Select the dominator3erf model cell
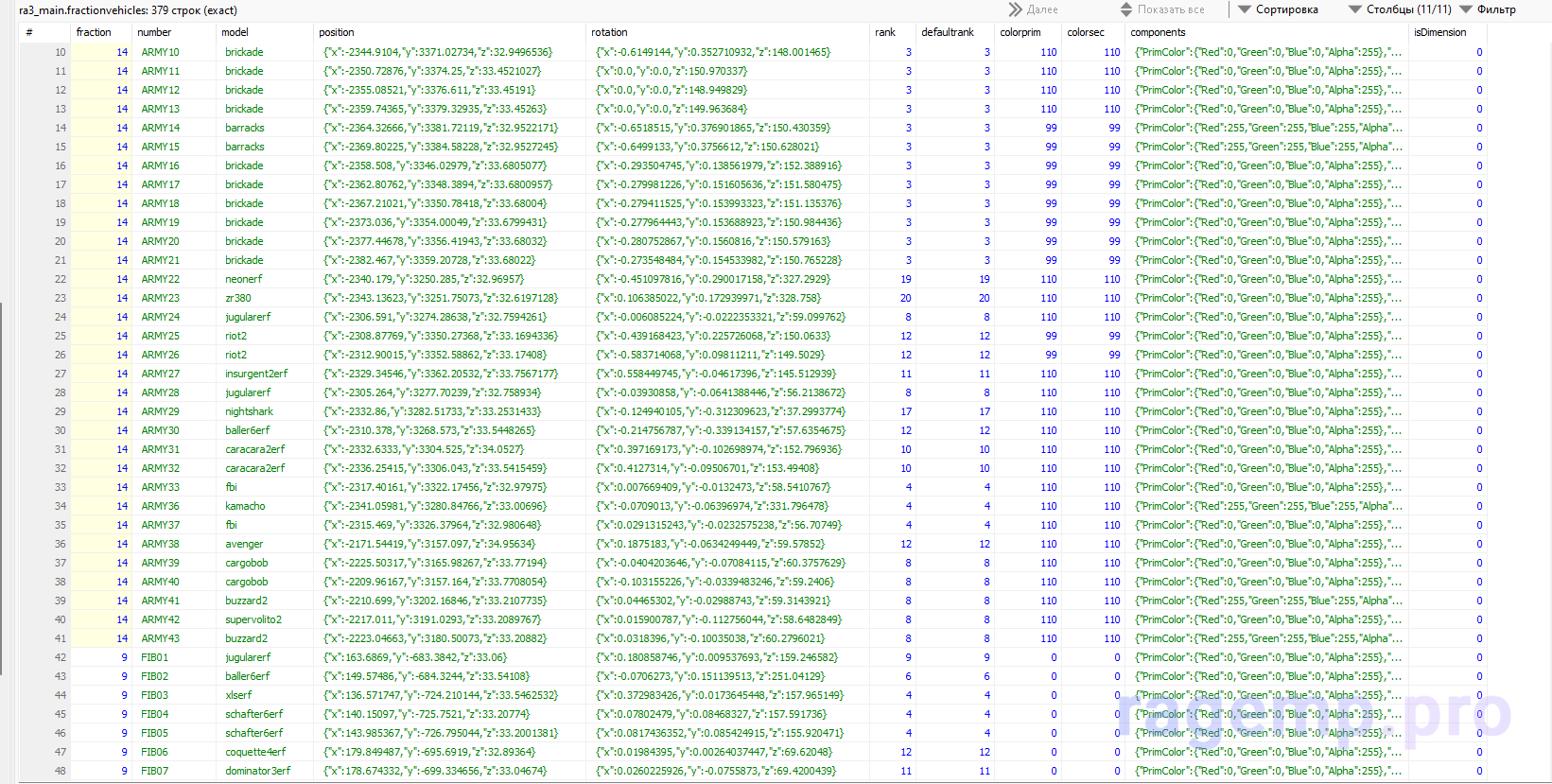 coord(257,771)
